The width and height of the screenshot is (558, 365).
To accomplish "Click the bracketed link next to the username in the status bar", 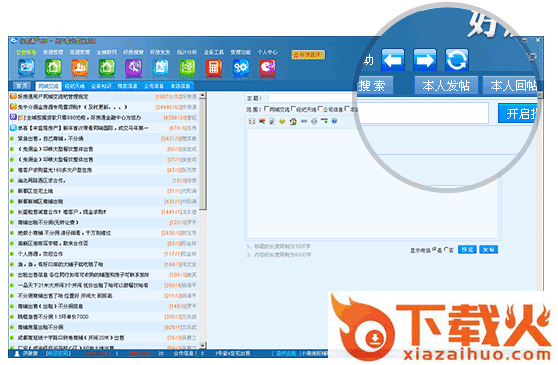I will click(x=58, y=354).
